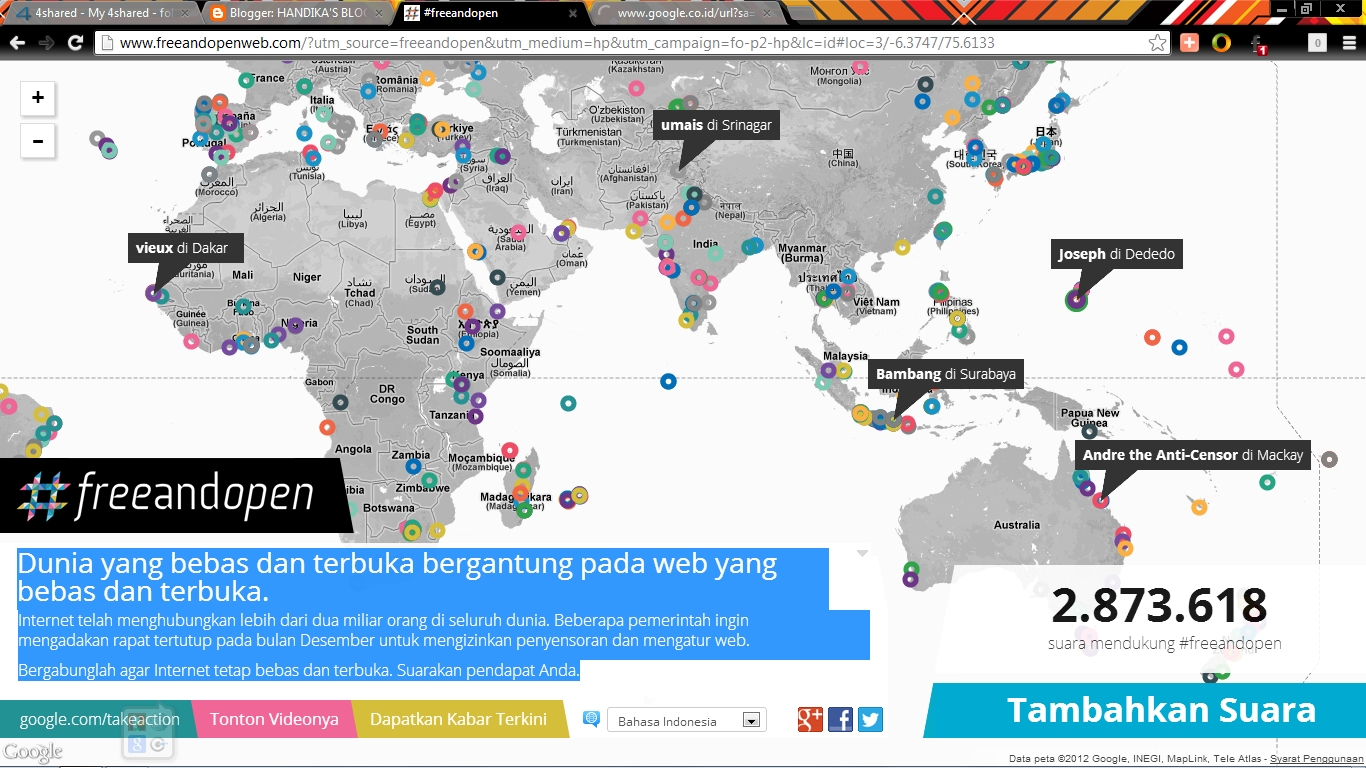Click the orange circular extension icon
Image resolution: width=1366 pixels, height=768 pixels.
point(1221,43)
